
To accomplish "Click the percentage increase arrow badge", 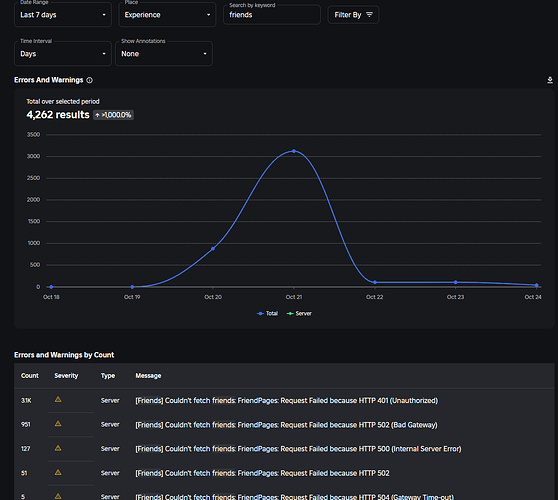I will 114,115.
